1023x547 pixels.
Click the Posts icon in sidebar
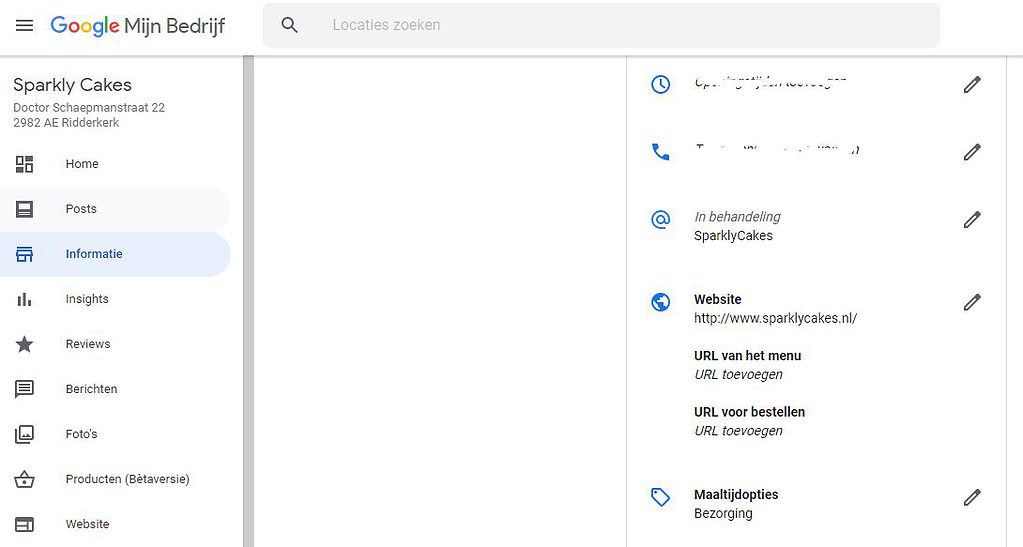[x=24, y=209]
